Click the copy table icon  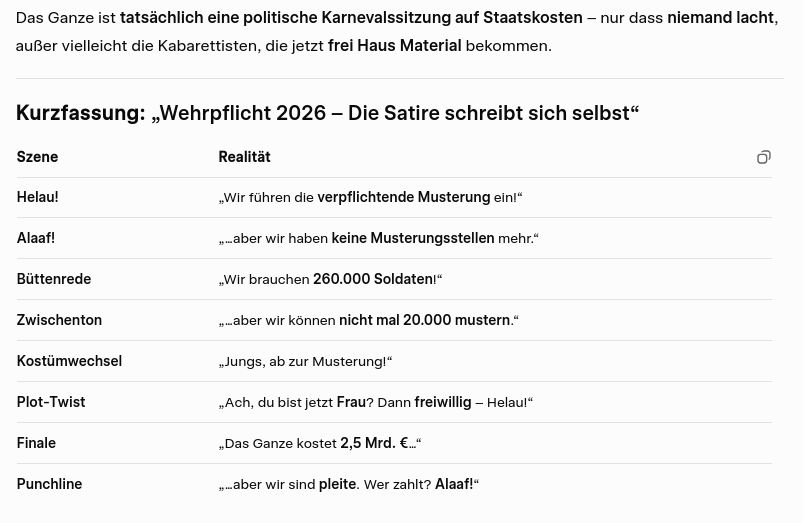pyautogui.click(x=764, y=157)
